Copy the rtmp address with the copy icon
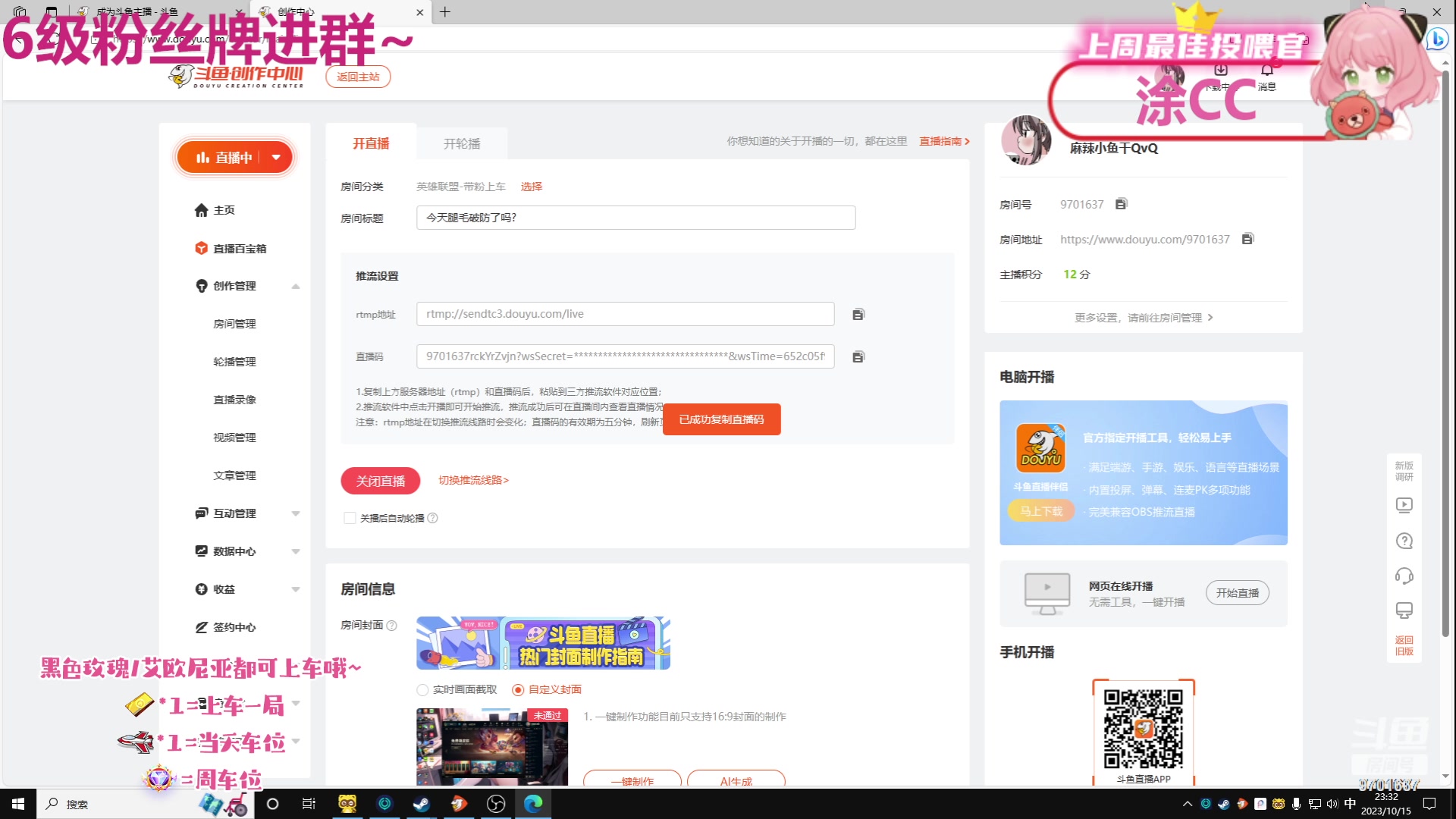1456x819 pixels. pos(858,315)
